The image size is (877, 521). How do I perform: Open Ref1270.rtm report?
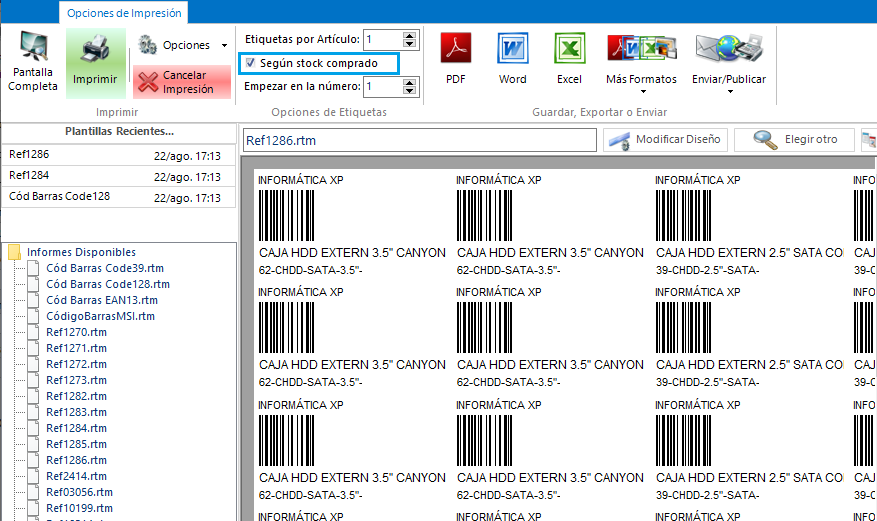pos(77,333)
